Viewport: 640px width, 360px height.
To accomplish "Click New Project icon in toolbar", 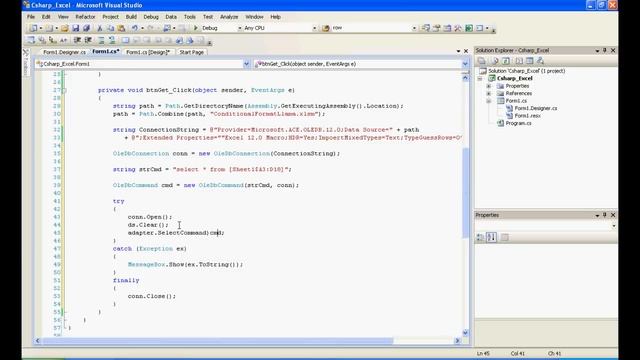I will [x=33, y=28].
